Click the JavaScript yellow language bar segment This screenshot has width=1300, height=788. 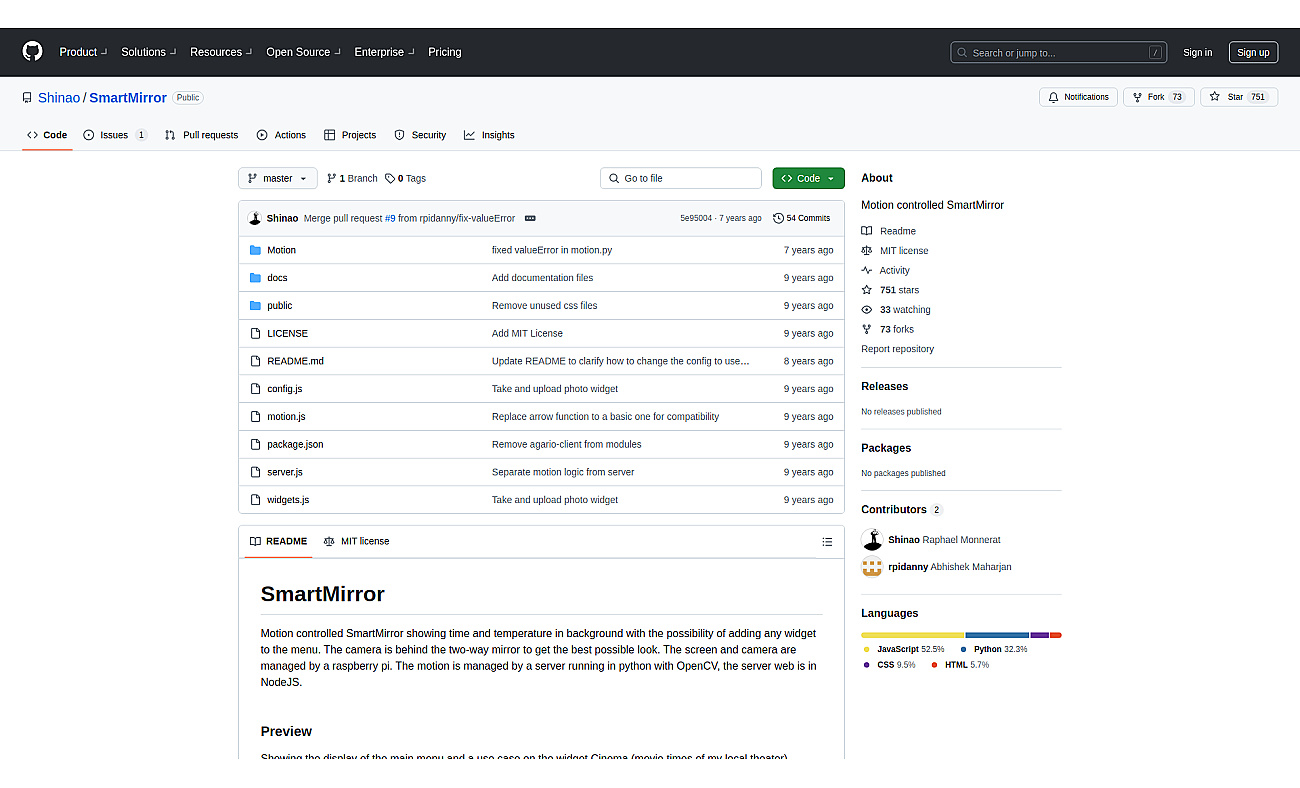point(912,635)
